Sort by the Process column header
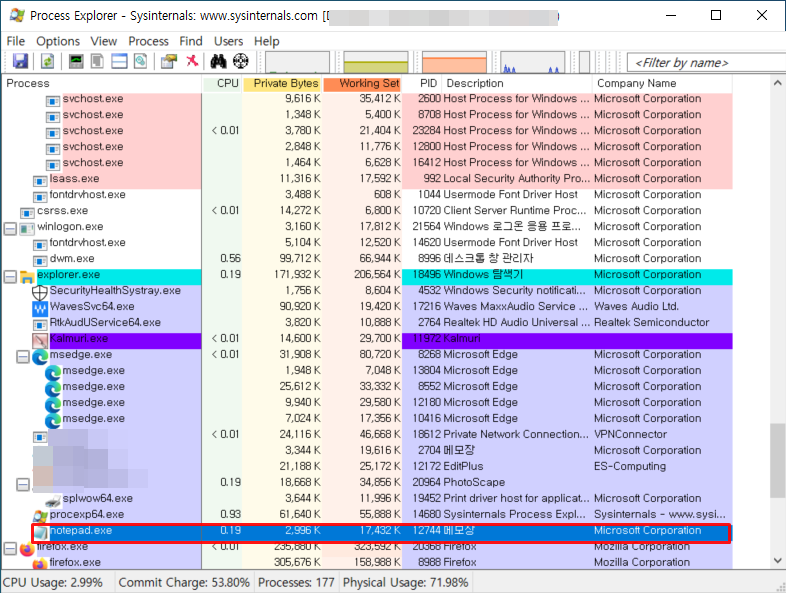The height and width of the screenshot is (593, 786). pos(102,83)
